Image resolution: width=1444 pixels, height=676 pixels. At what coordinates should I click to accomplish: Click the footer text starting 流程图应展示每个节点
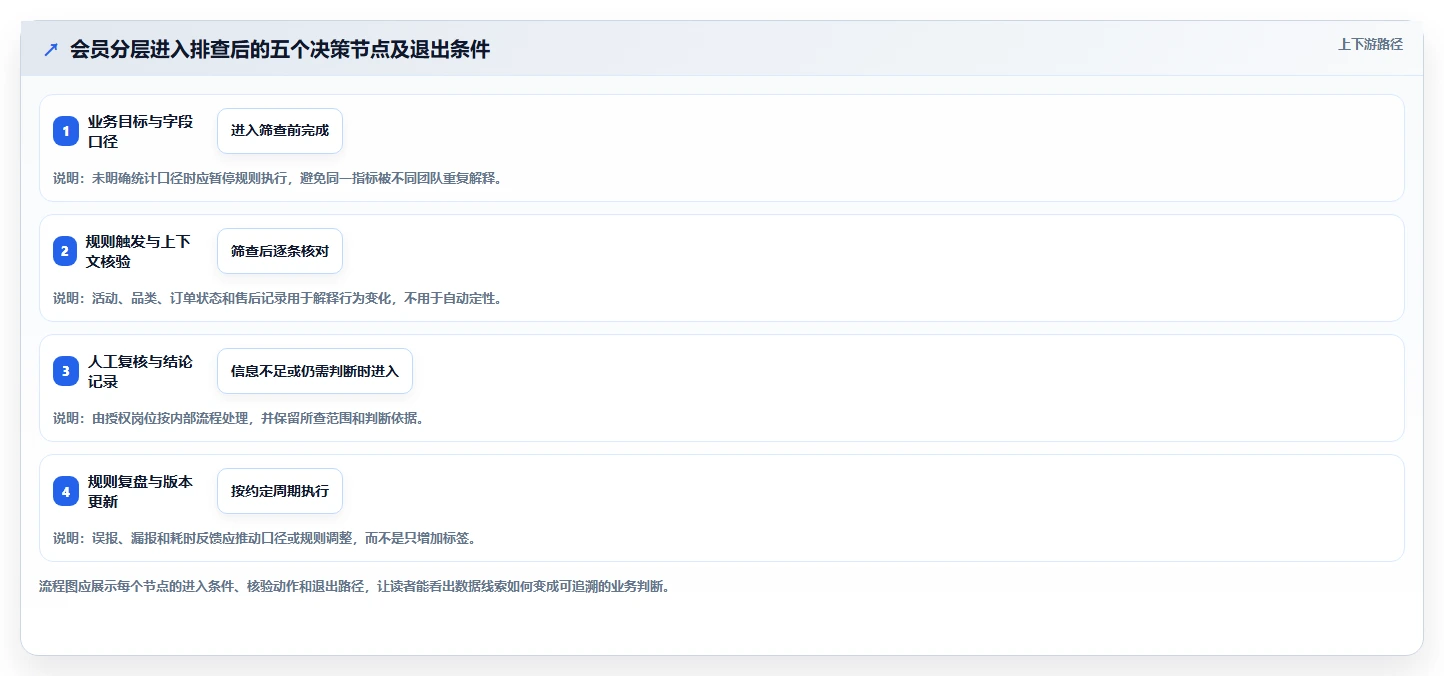[354, 586]
